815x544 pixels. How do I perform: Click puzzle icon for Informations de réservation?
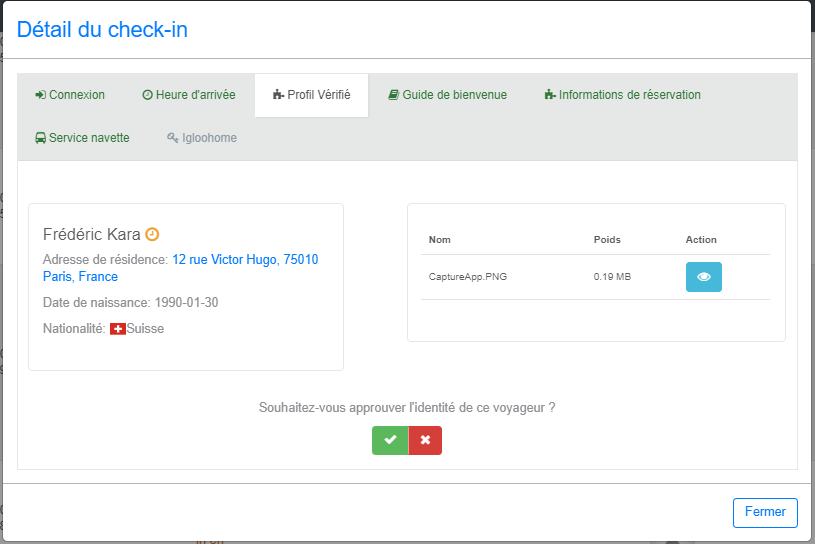[550, 95]
